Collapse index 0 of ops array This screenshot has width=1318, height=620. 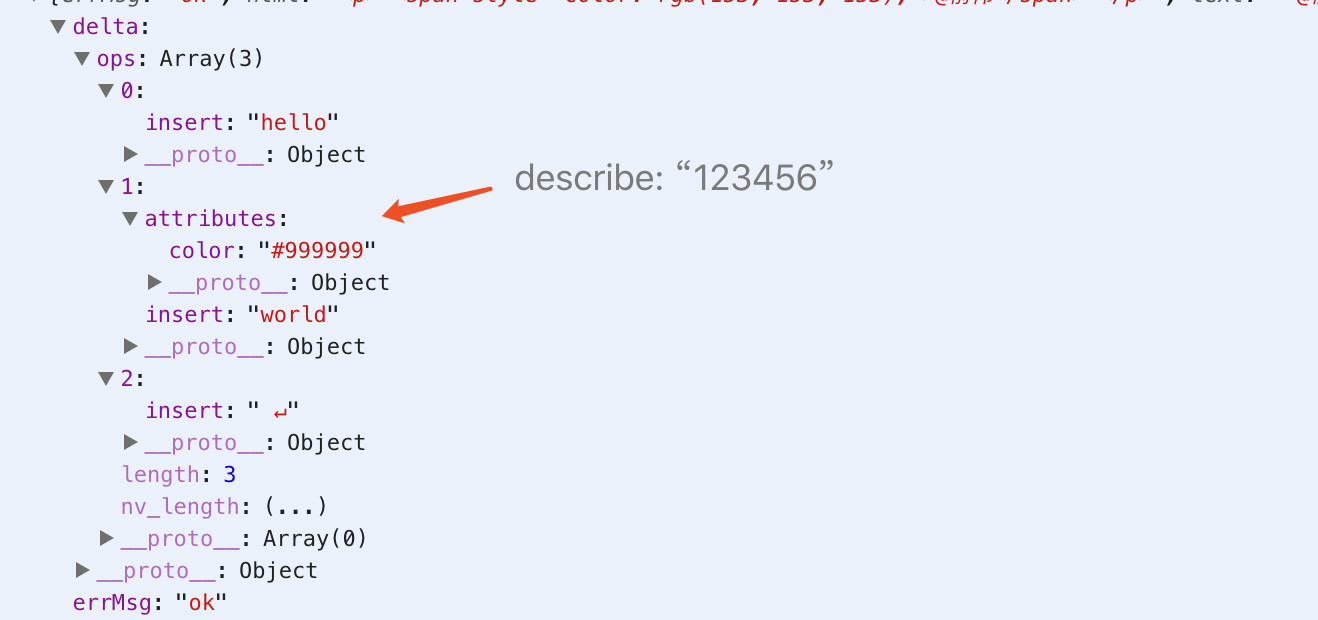(106, 91)
